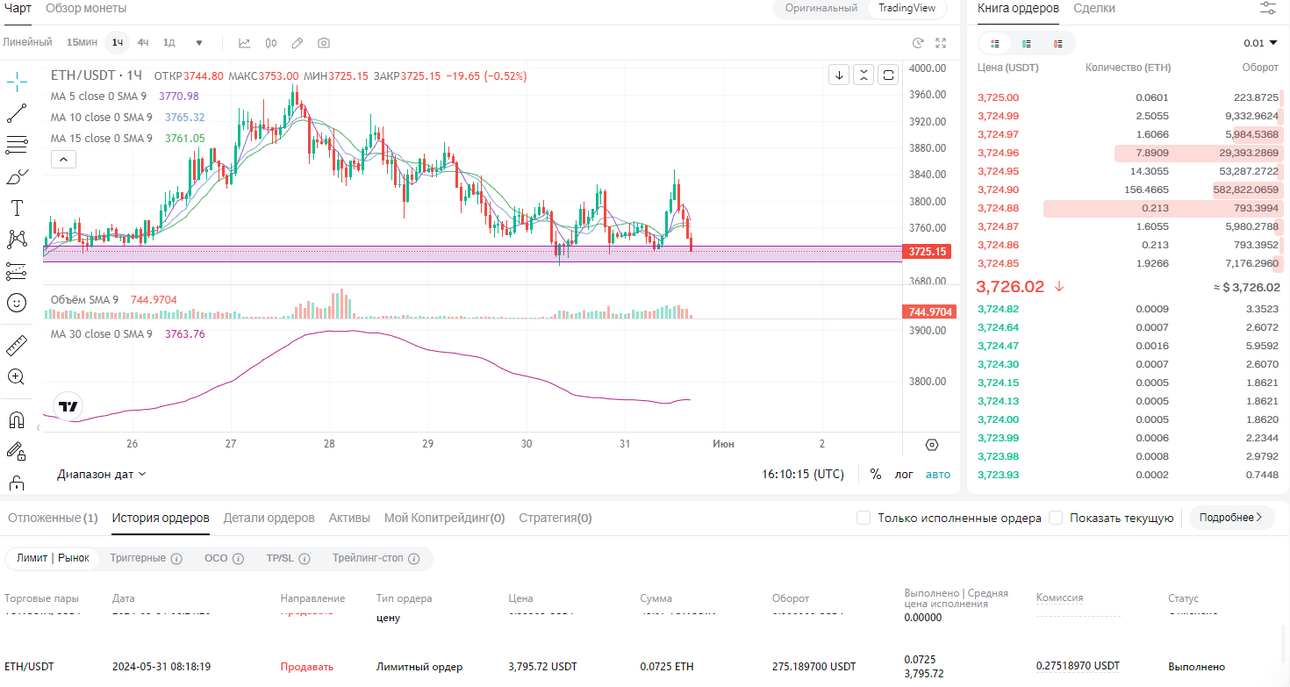This screenshot has width=1290, height=687.
Task: Toggle 'лог' logarithmic scale
Action: point(904,474)
